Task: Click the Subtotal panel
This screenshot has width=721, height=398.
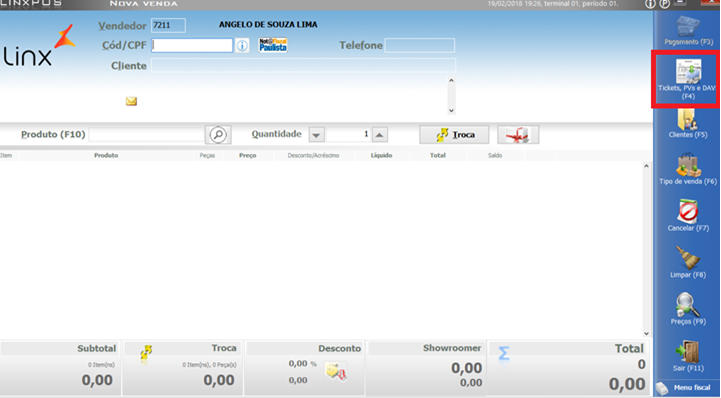Action: [60, 368]
